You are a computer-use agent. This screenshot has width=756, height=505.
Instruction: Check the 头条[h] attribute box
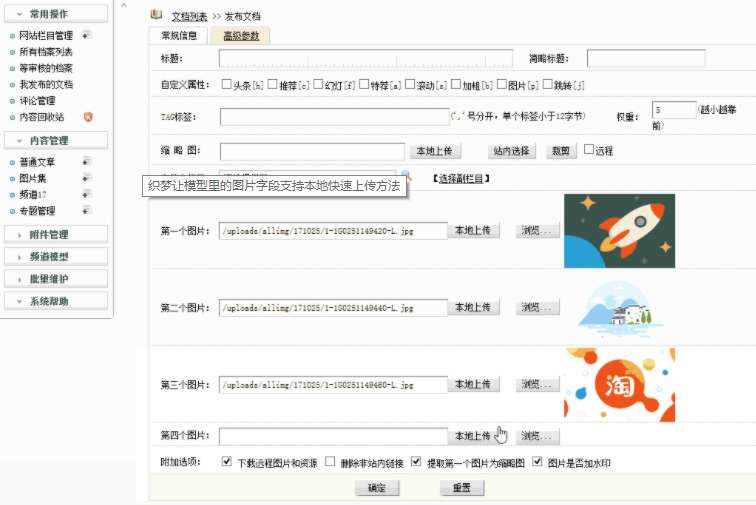[x=227, y=84]
